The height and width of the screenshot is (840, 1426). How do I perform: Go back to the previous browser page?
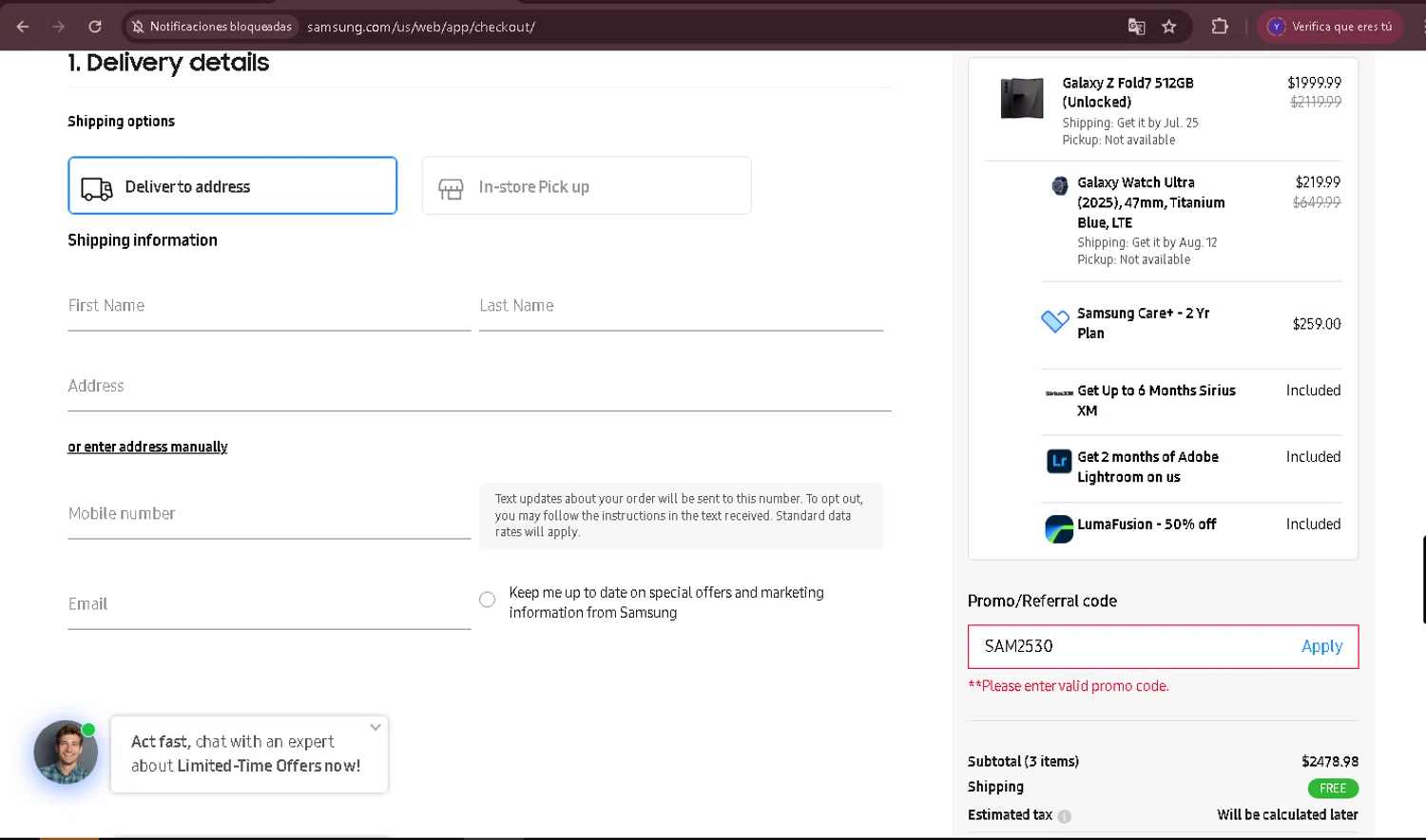[x=23, y=27]
